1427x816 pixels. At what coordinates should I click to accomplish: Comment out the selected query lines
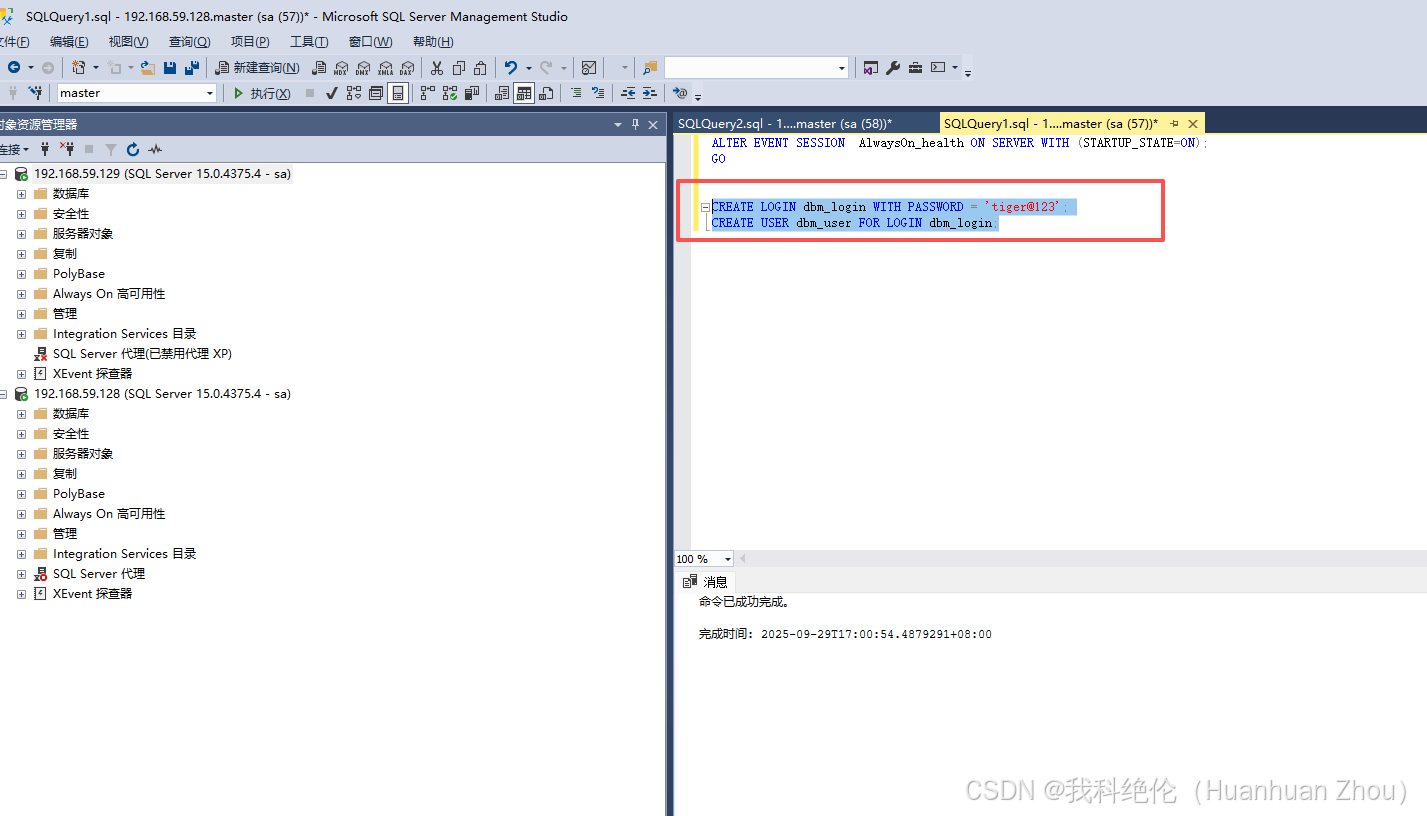pos(577,92)
